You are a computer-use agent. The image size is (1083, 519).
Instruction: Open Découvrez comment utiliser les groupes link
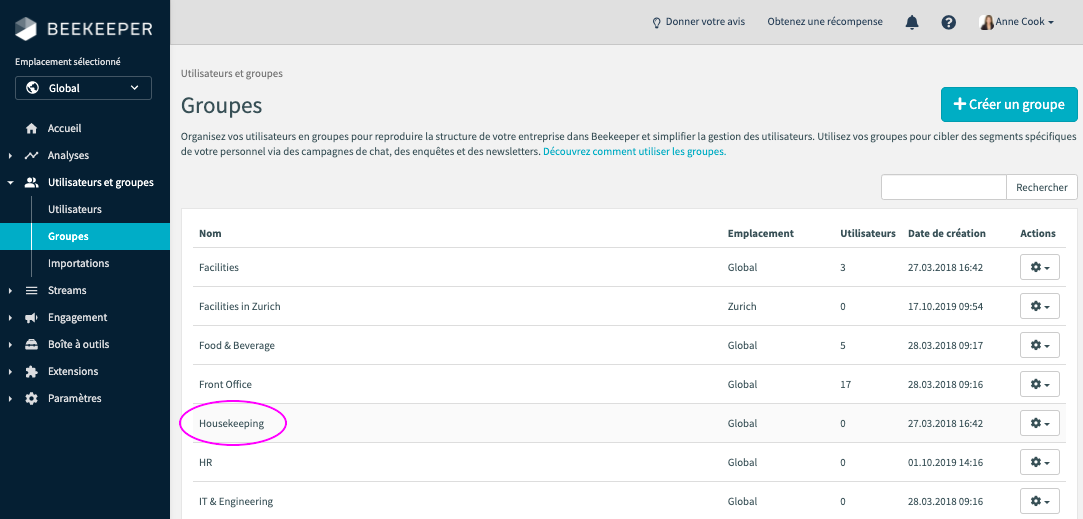click(634, 151)
